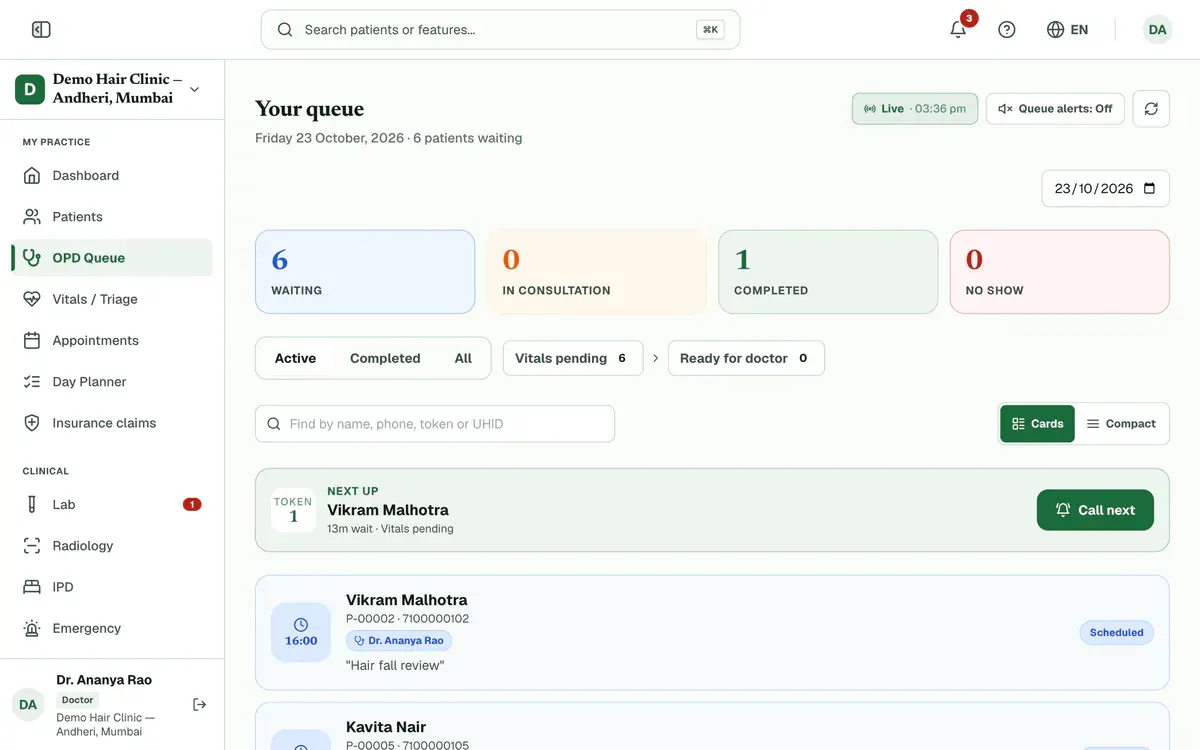Click the 16:00 clock tile for Vikram Malhotra
Viewport: 1200px width, 750px height.
[x=301, y=632]
